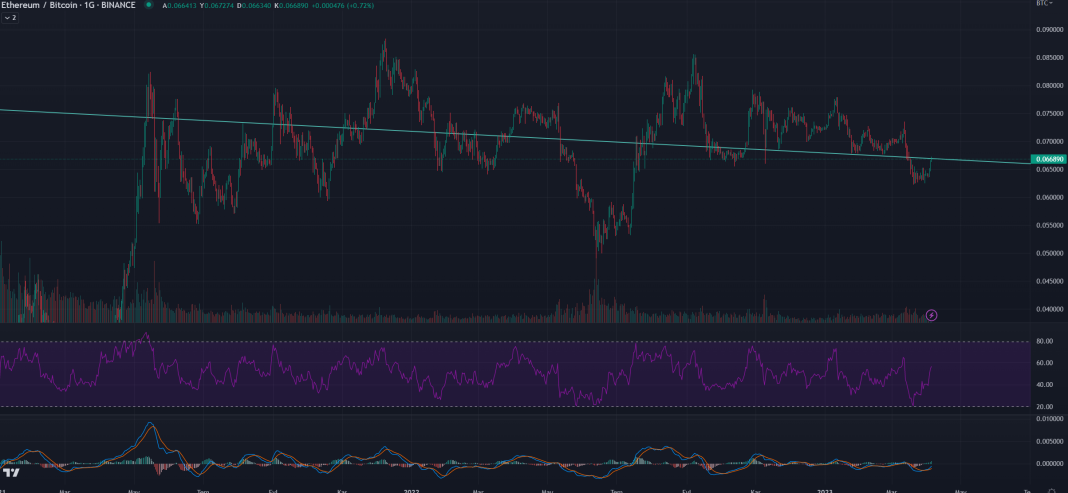Click the RSI 20.00 scale level

(1046, 406)
